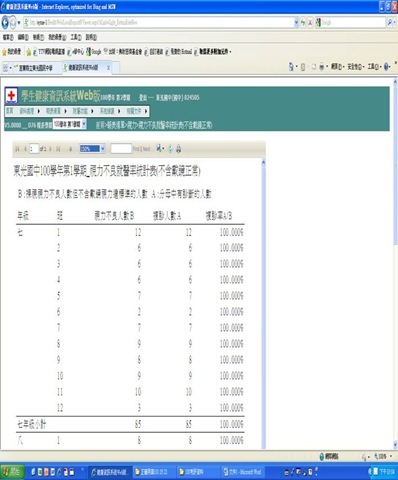The height and width of the screenshot is (480, 398).
Task: Open the 說明 (Help) menu
Action: tap(91, 37)
